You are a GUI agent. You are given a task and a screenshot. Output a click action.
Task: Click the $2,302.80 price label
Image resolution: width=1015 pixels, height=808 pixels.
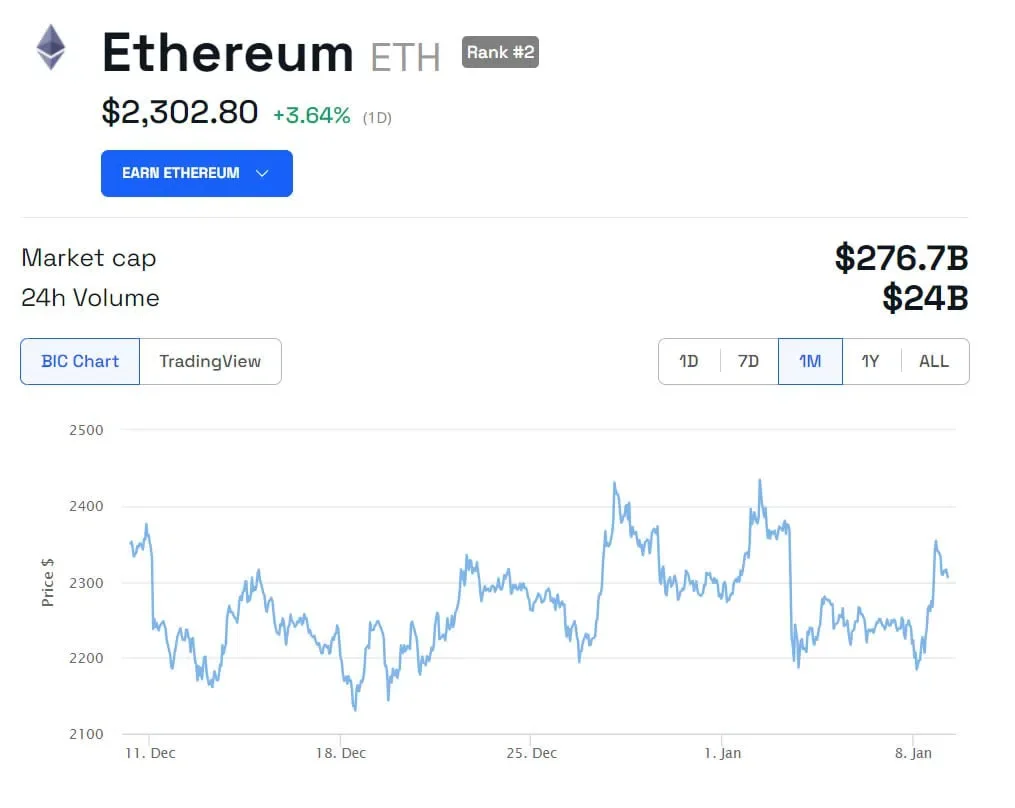179,112
